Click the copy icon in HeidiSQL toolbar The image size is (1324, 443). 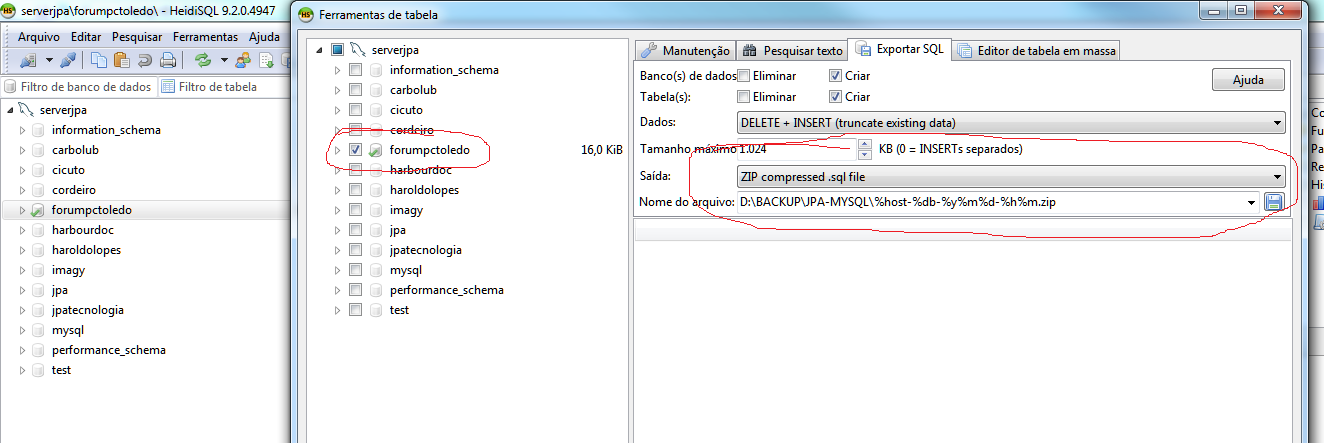(99, 60)
